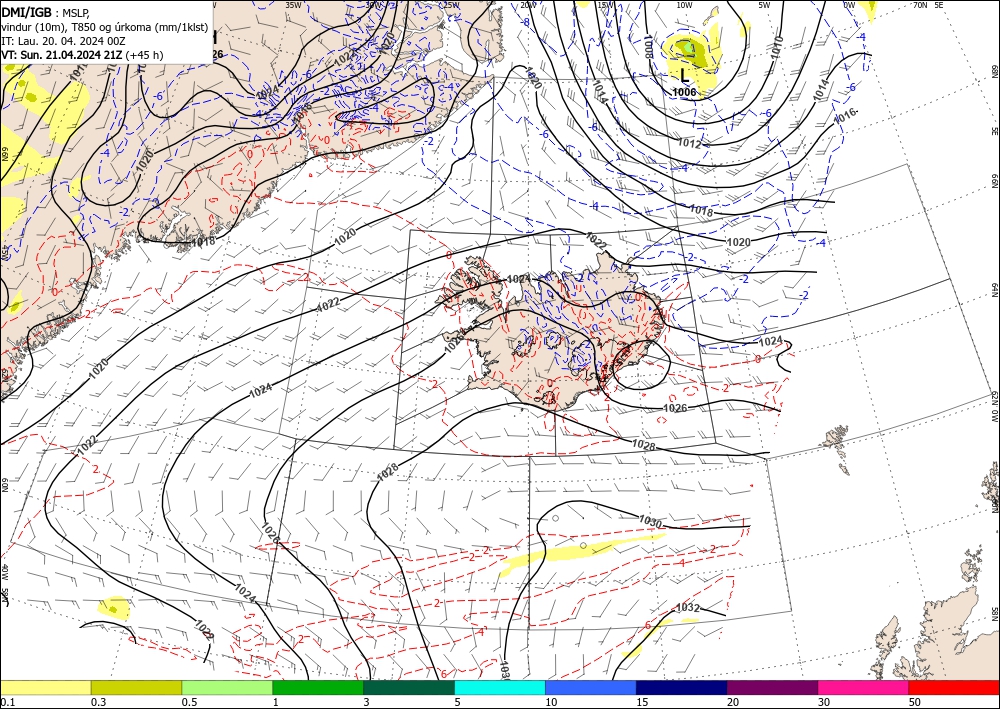Click the '0.5' legend scale value
The width and height of the screenshot is (1000, 709).
pos(189,702)
